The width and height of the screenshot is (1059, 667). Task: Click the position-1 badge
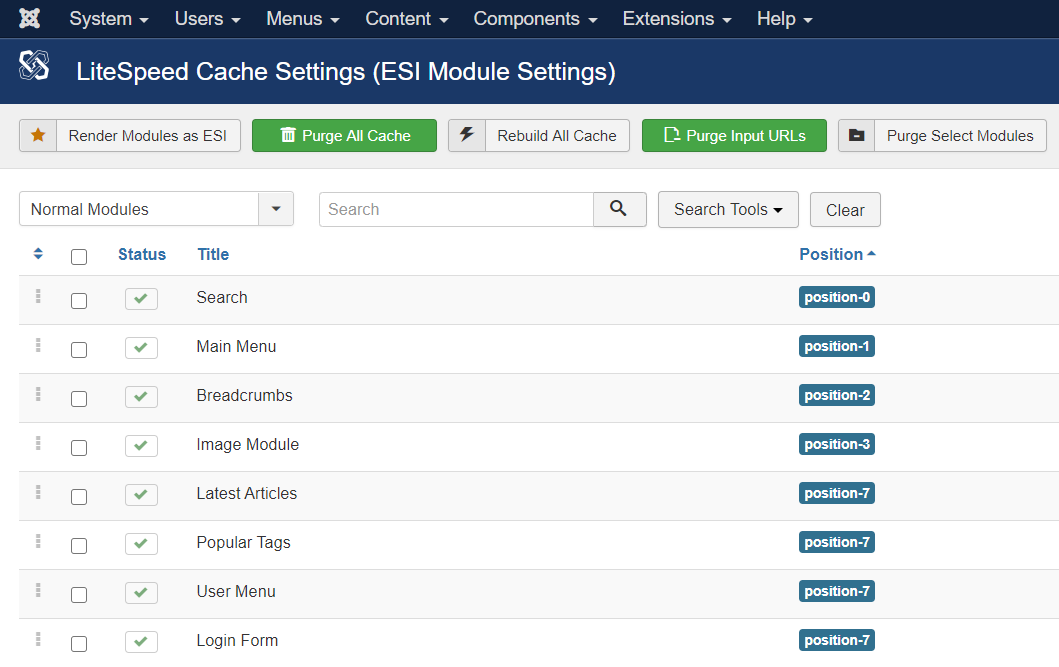(x=837, y=346)
